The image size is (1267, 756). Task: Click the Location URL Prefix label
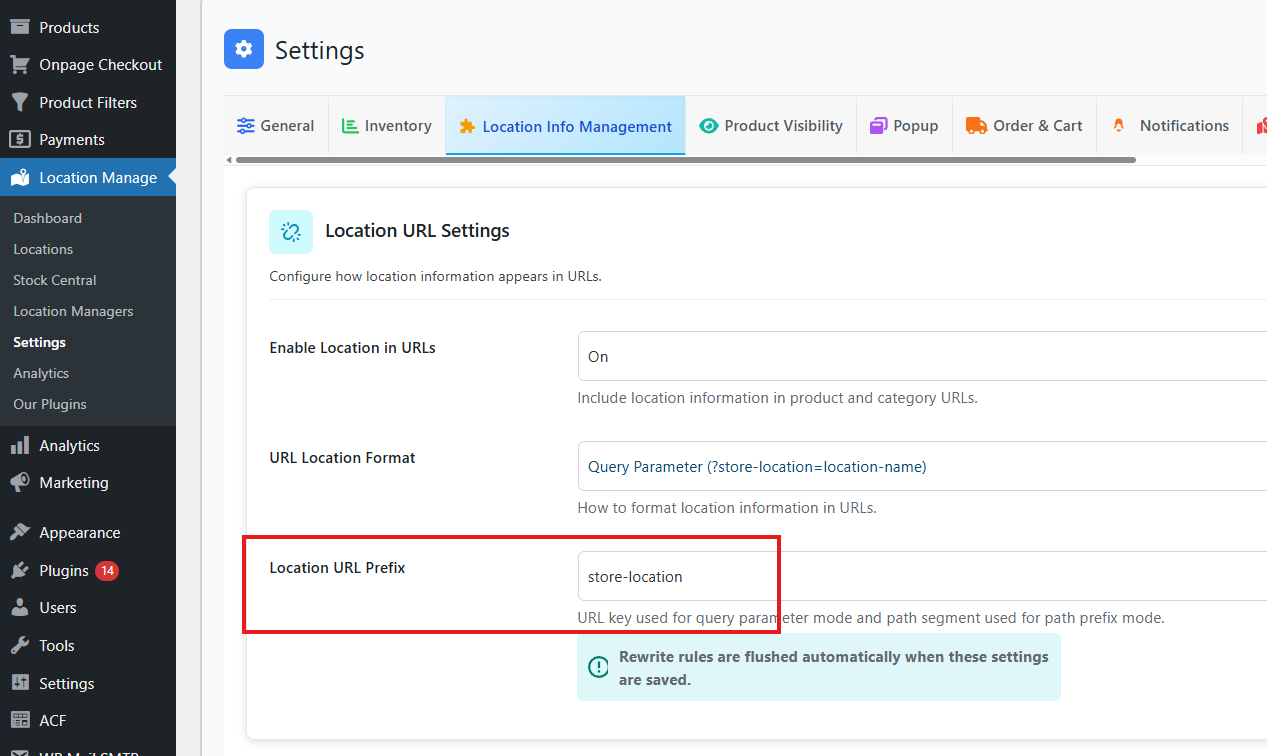pos(337,568)
